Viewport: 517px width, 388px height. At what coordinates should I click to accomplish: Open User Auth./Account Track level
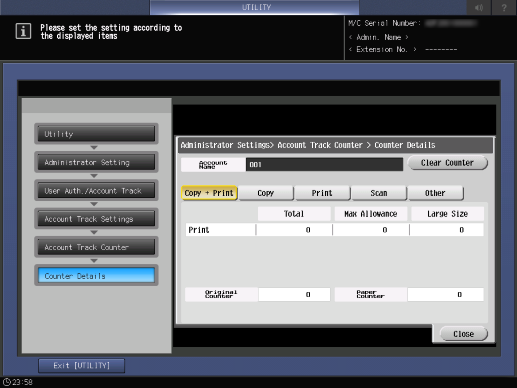pos(96,191)
